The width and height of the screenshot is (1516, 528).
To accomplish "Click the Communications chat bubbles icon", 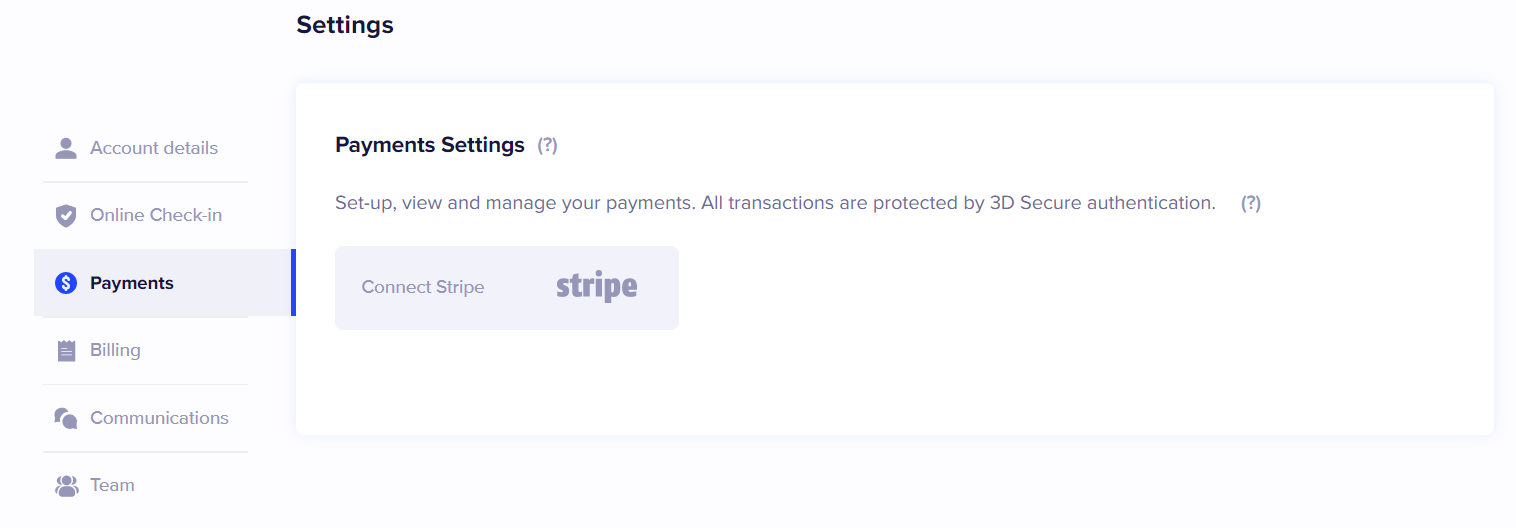I will (x=66, y=418).
